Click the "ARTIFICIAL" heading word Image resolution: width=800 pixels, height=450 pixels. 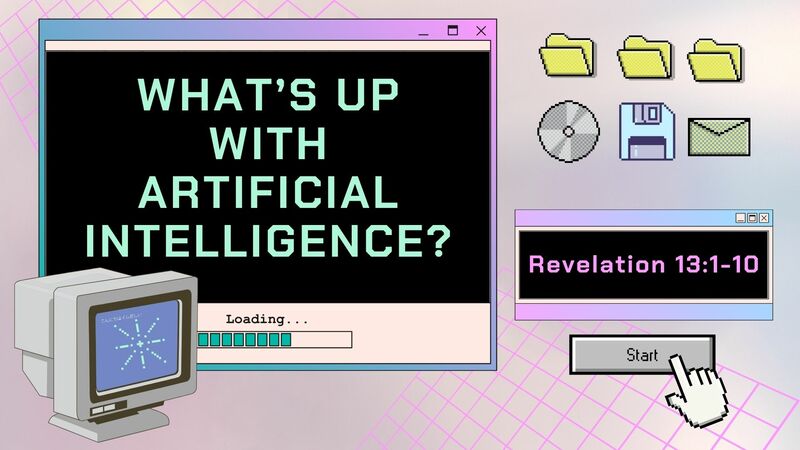(x=268, y=192)
